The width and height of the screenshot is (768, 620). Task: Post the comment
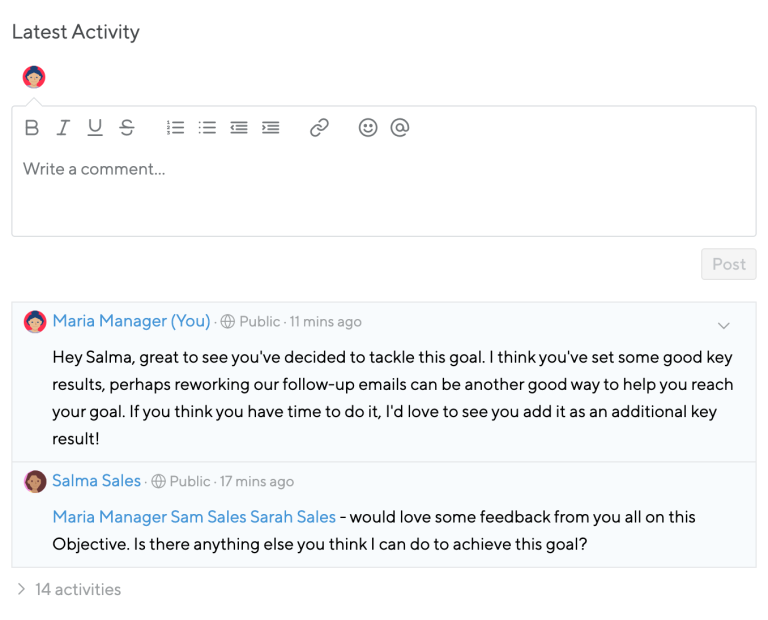pos(728,264)
